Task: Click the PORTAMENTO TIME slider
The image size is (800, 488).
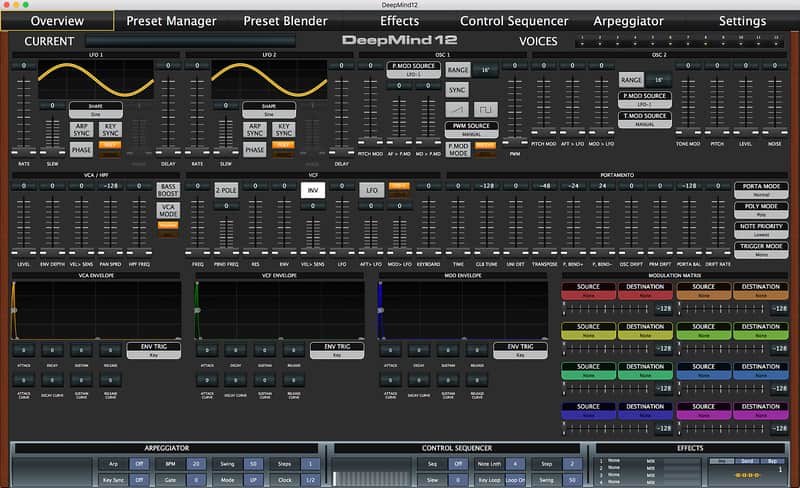Action: 458,226
